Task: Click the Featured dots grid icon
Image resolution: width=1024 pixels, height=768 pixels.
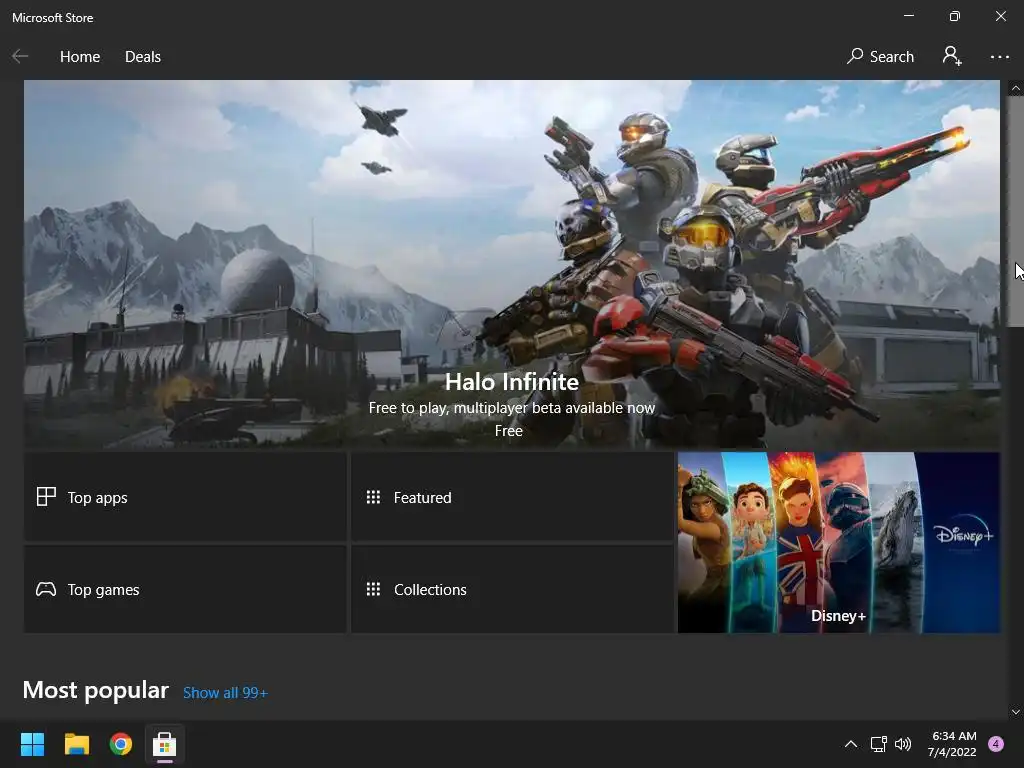Action: pos(373,497)
